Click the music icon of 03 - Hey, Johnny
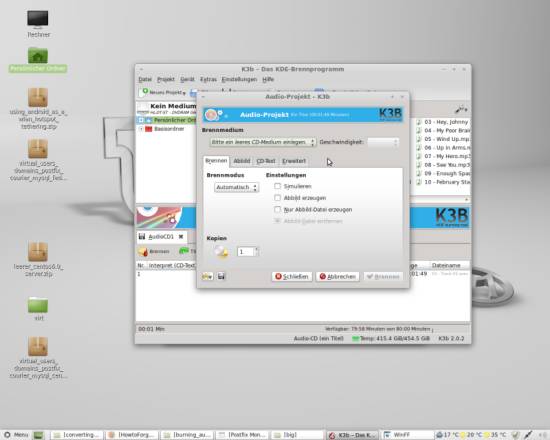 [x=418, y=122]
